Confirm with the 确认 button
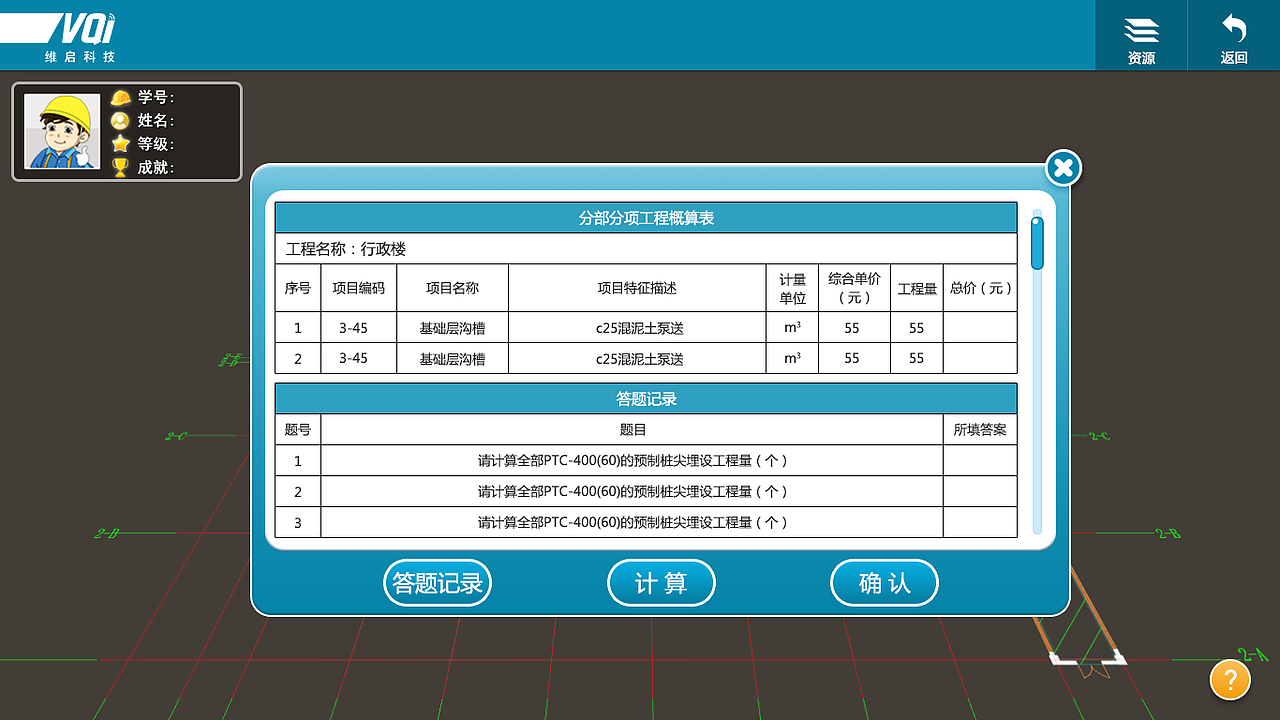The image size is (1280, 720). pos(884,583)
